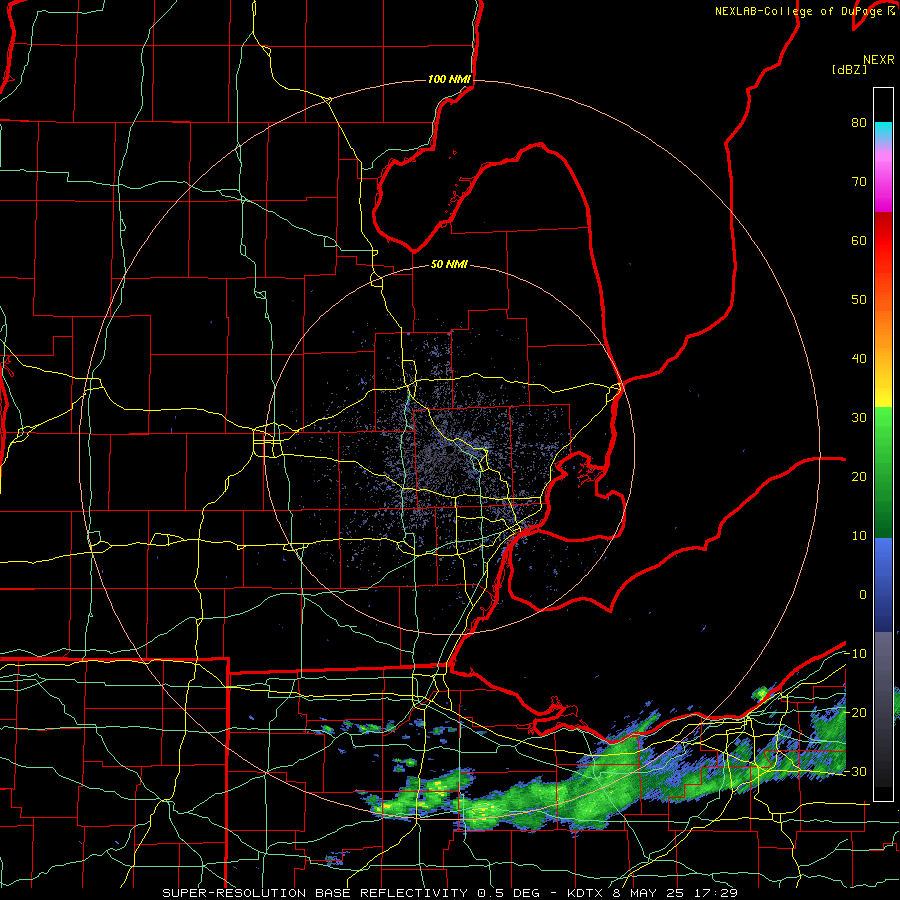Image resolution: width=900 pixels, height=900 pixels.
Task: Click the 20 value on the dBZ scale
Action: 859,476
